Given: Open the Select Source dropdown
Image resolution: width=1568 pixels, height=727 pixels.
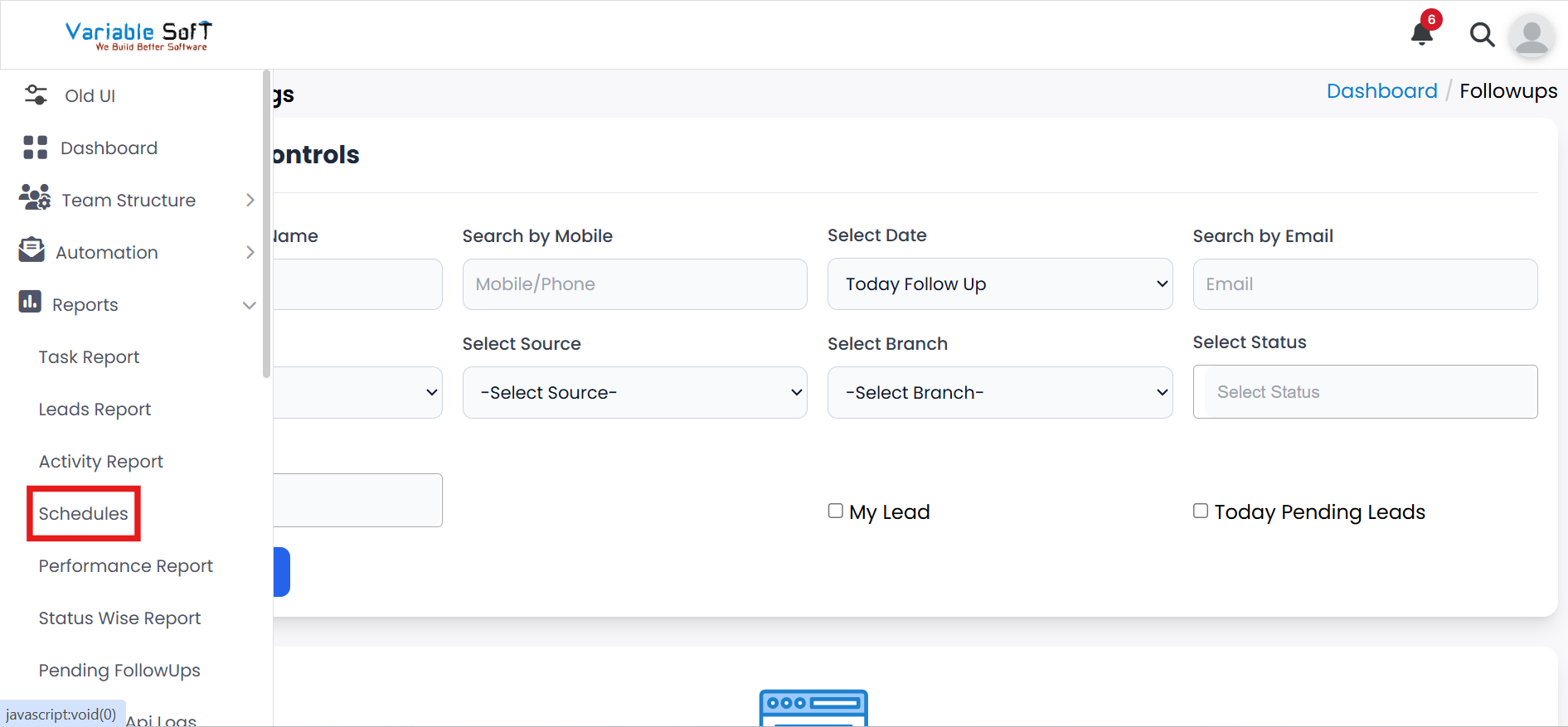Looking at the screenshot, I should pos(634,393).
